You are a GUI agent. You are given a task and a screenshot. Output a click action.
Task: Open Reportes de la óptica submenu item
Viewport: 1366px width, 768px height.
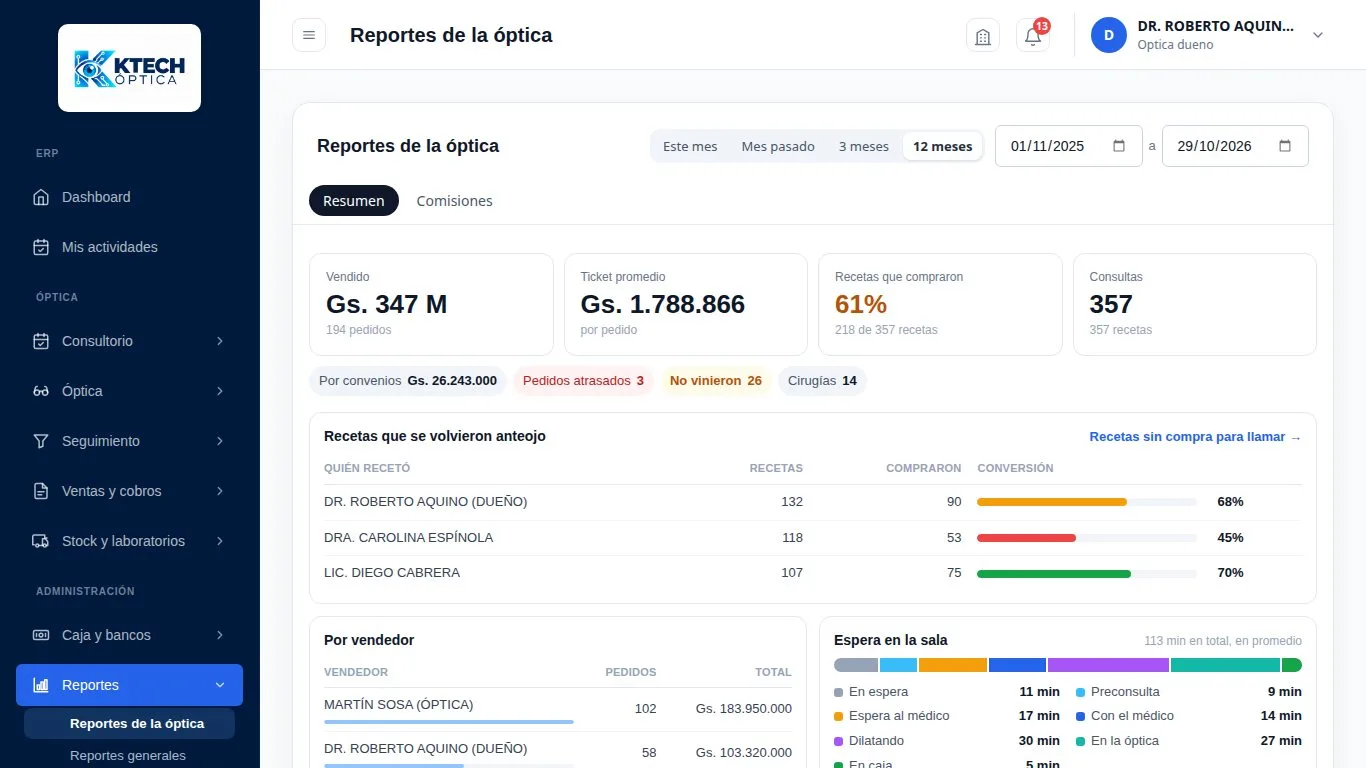[130, 723]
